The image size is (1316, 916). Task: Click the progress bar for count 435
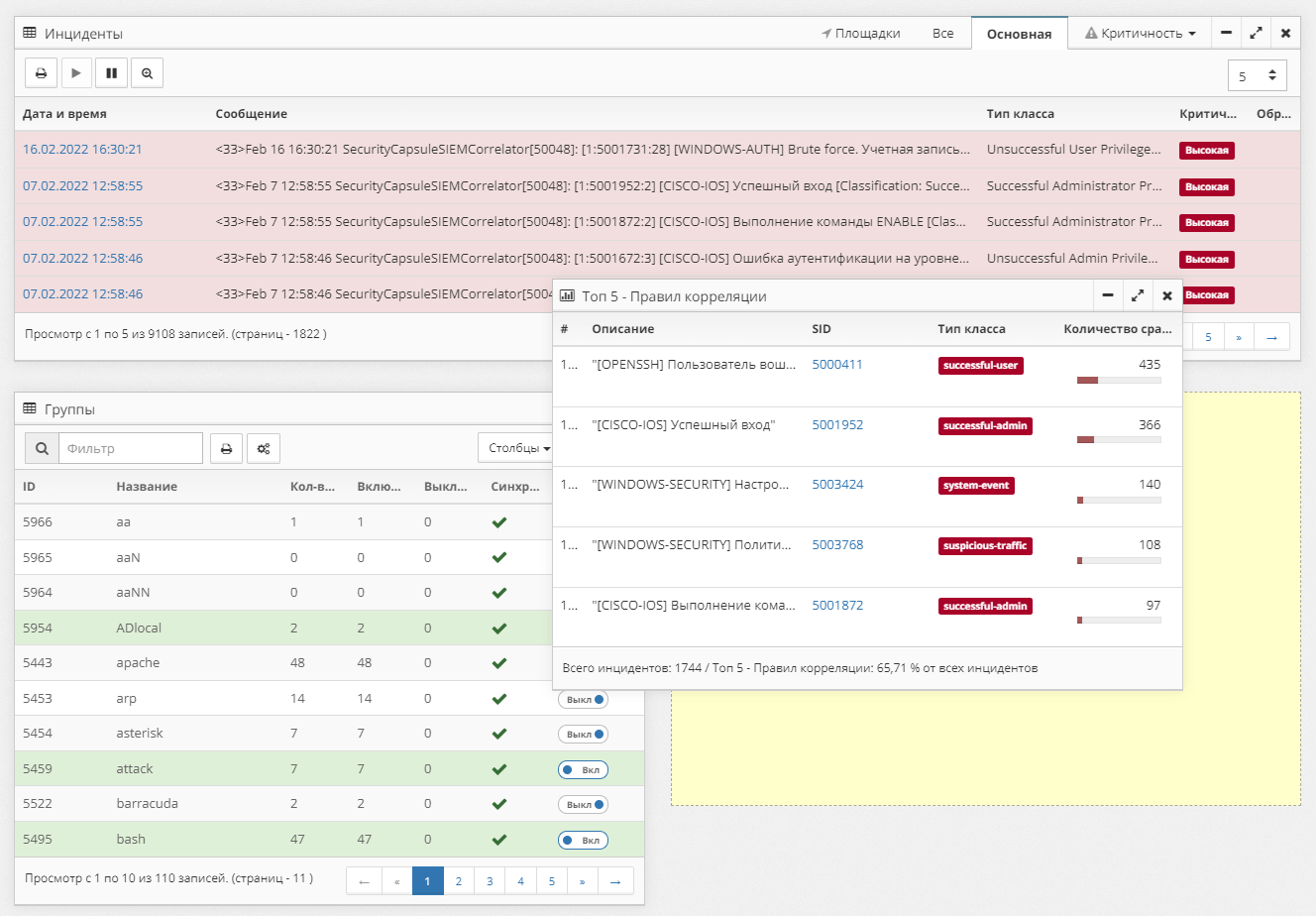(1118, 381)
